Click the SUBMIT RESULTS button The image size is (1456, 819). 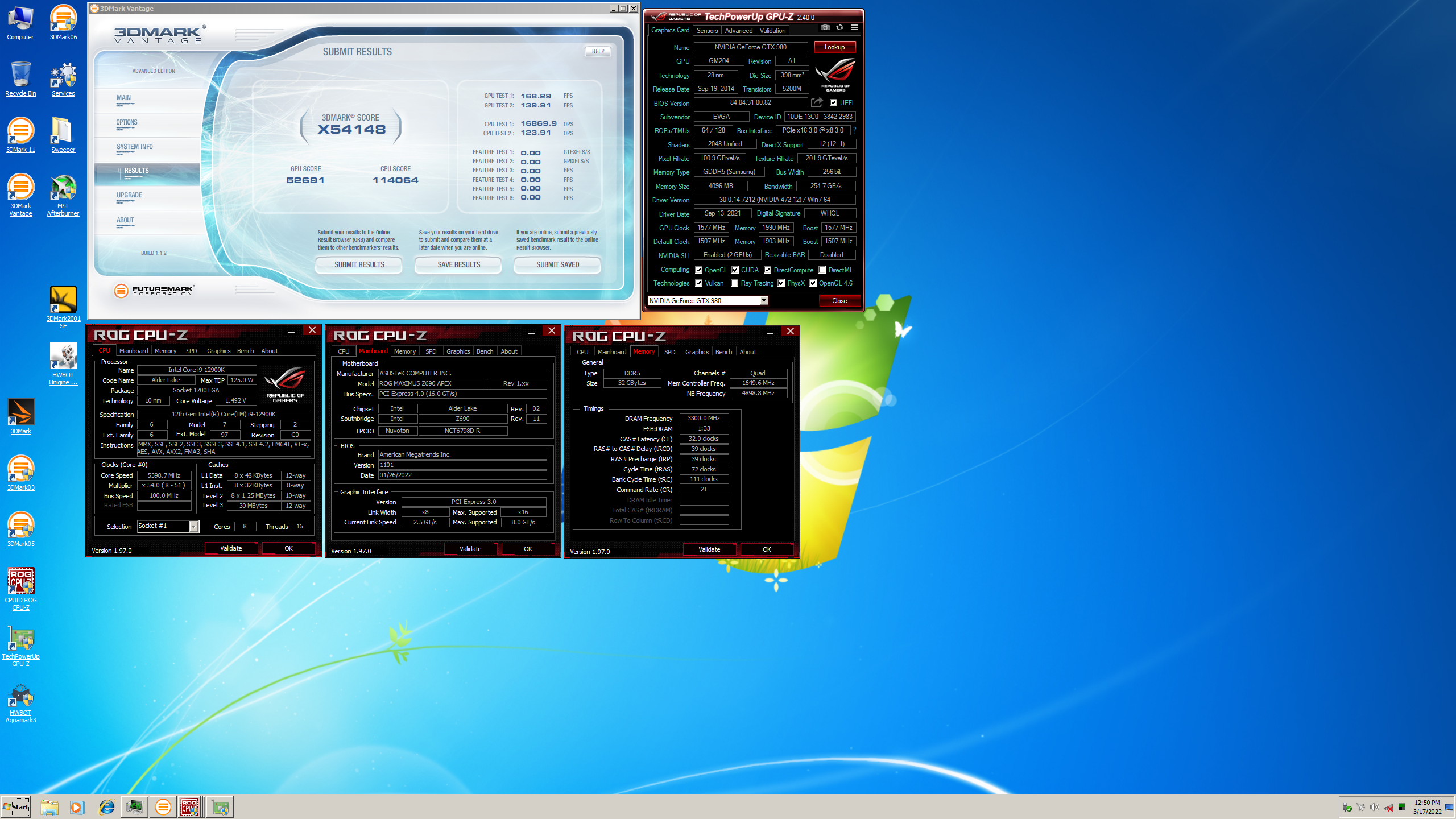tap(359, 264)
